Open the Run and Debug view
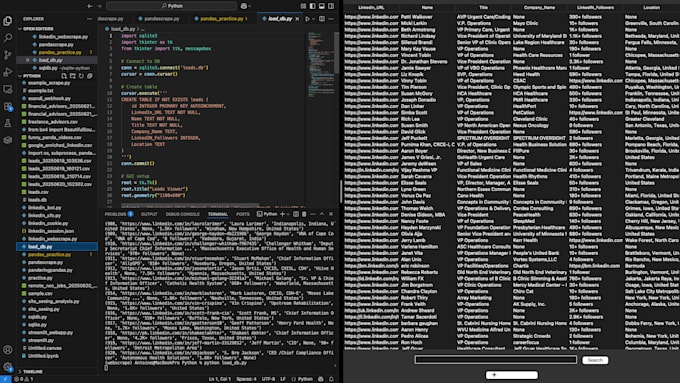 pyautogui.click(x=8, y=72)
